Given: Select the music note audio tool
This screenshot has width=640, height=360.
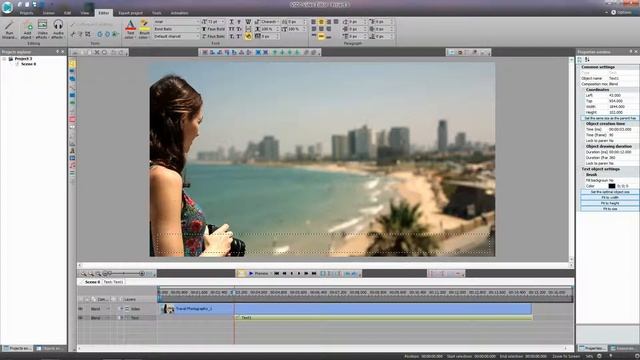Looking at the screenshot, I should (72, 166).
